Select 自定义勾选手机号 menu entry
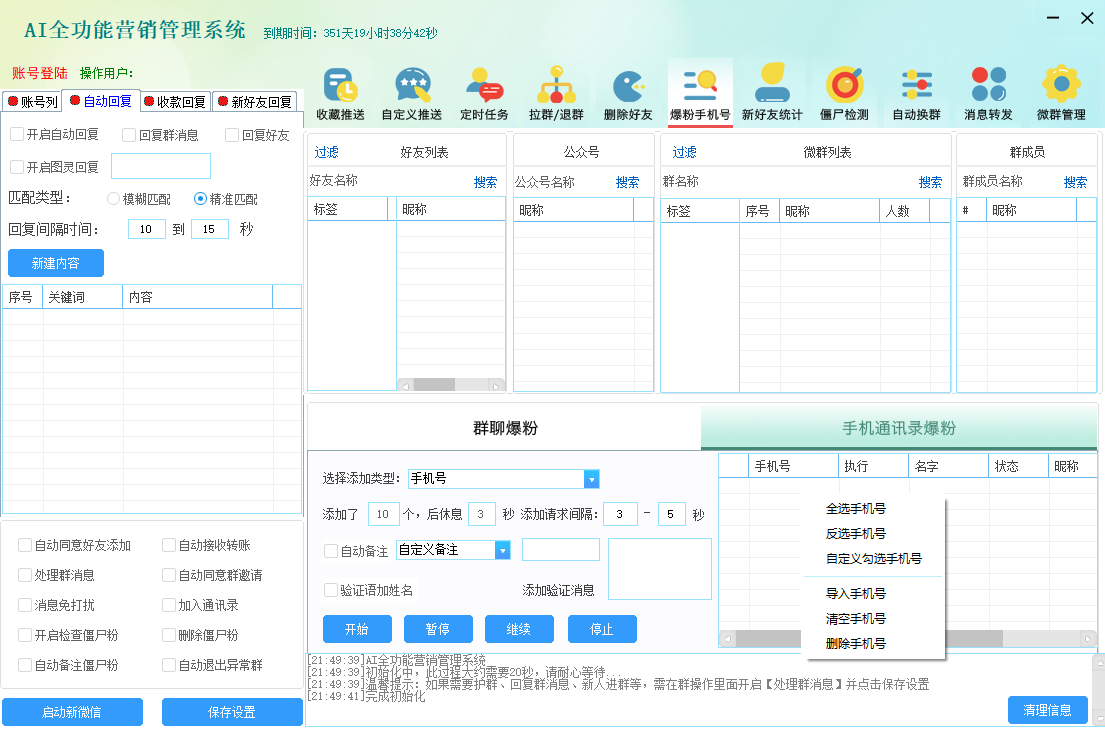 click(x=874, y=558)
